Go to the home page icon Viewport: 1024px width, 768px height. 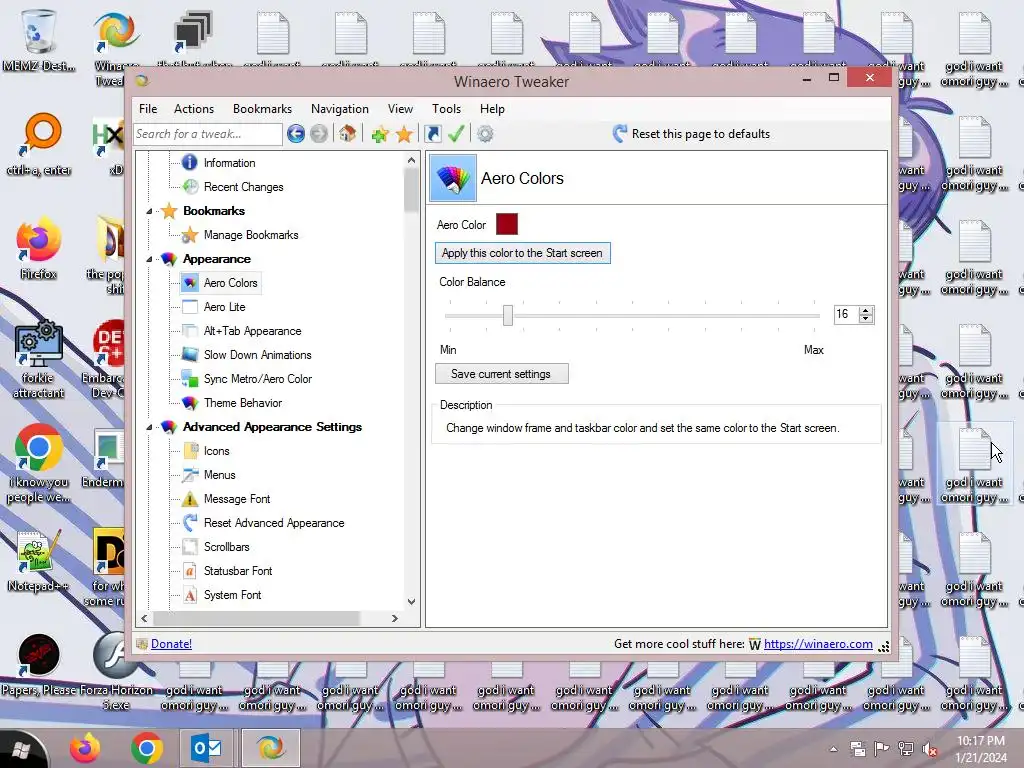[x=347, y=134]
